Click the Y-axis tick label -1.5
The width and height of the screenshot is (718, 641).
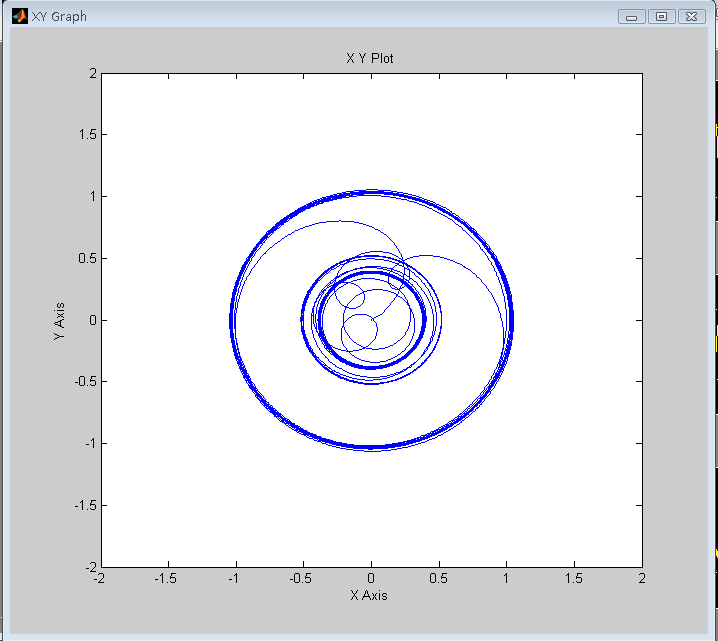click(x=85, y=505)
